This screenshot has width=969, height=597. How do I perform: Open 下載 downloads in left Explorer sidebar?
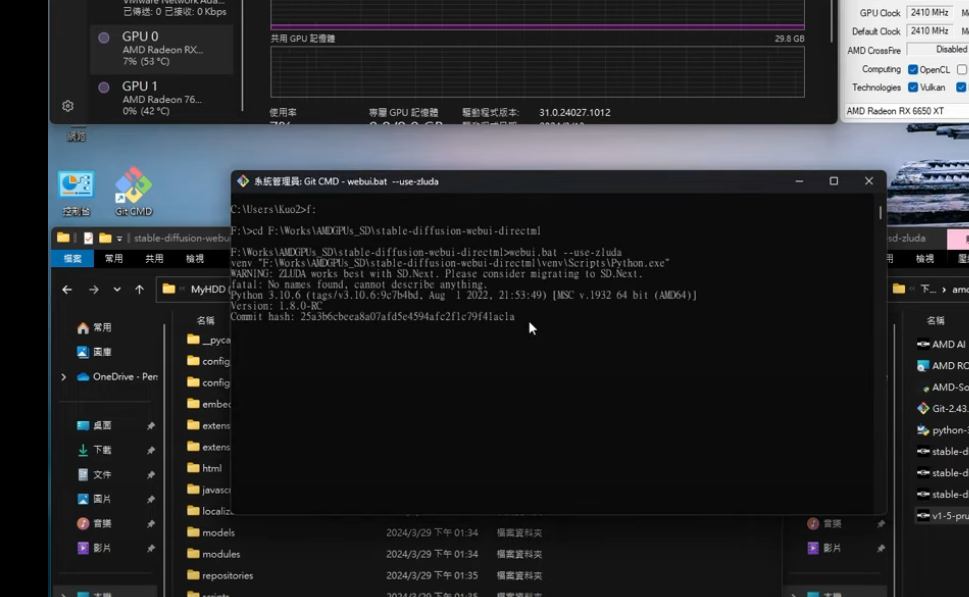[94, 450]
